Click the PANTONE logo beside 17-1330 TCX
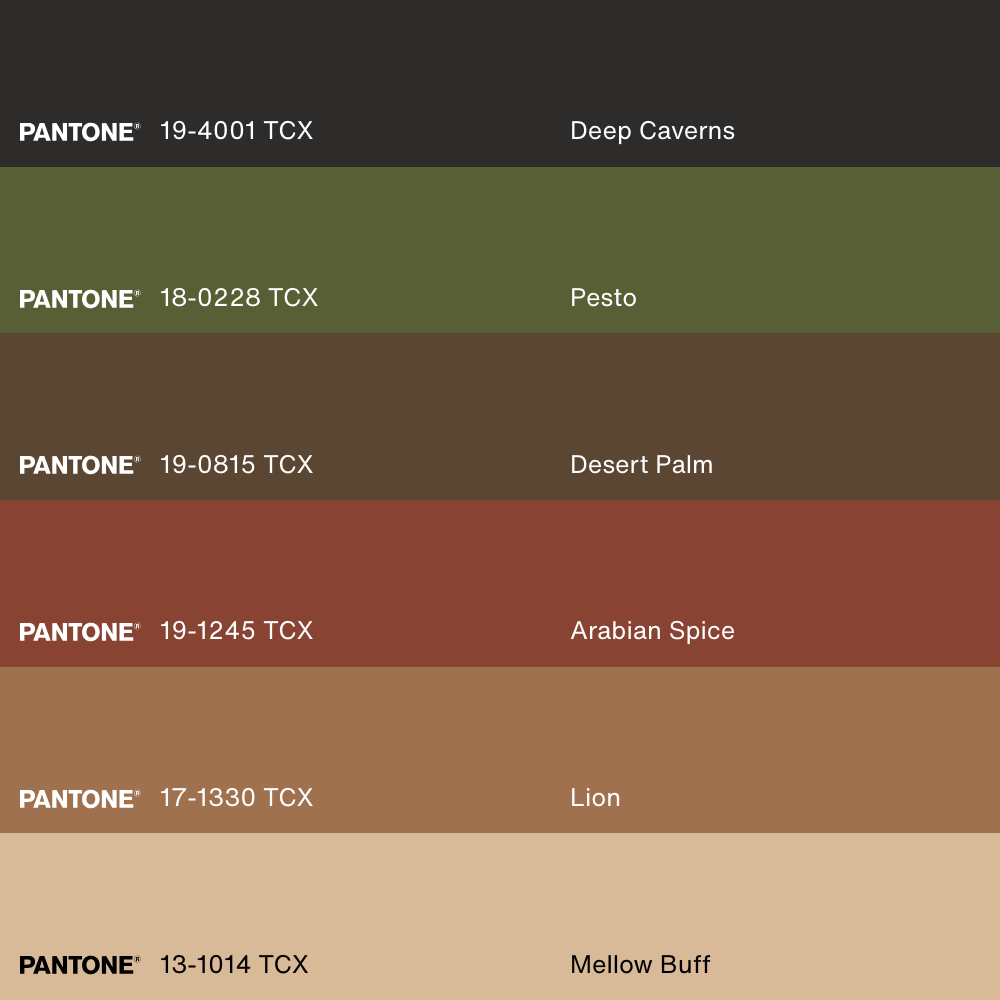 pyautogui.click(x=80, y=799)
